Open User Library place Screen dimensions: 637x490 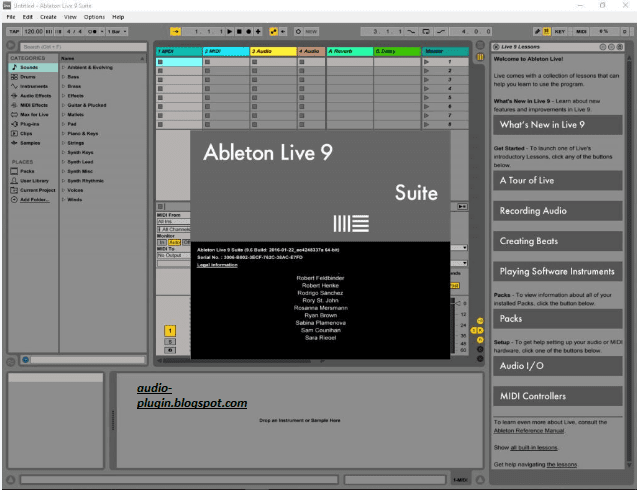click(33, 180)
